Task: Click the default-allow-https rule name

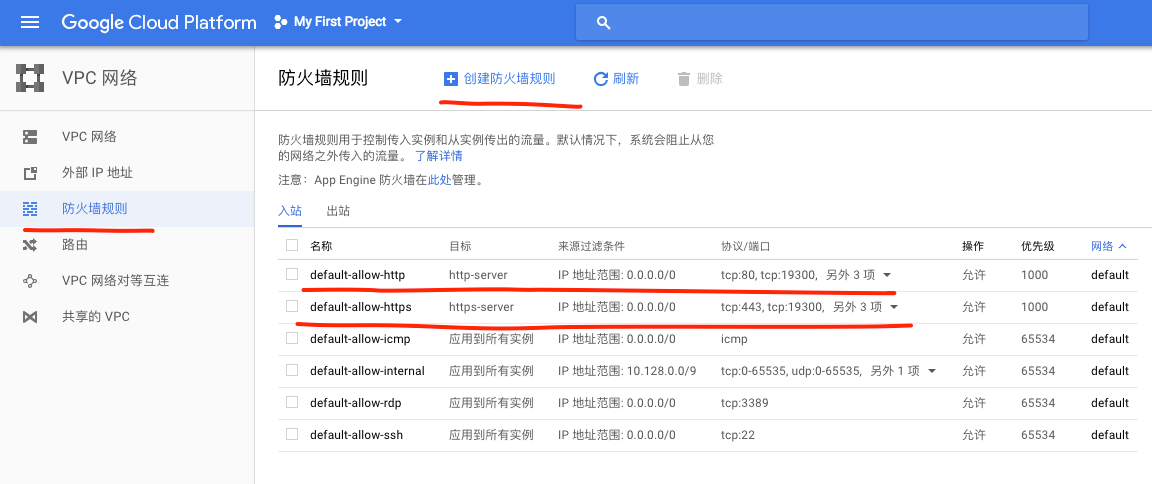Action: 361,306
